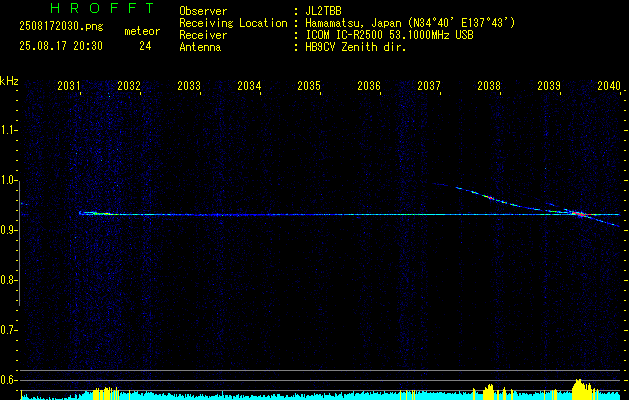Viewport: 629px width, 400px height.
Task: Click the 2037 time marker
Action: (429, 85)
